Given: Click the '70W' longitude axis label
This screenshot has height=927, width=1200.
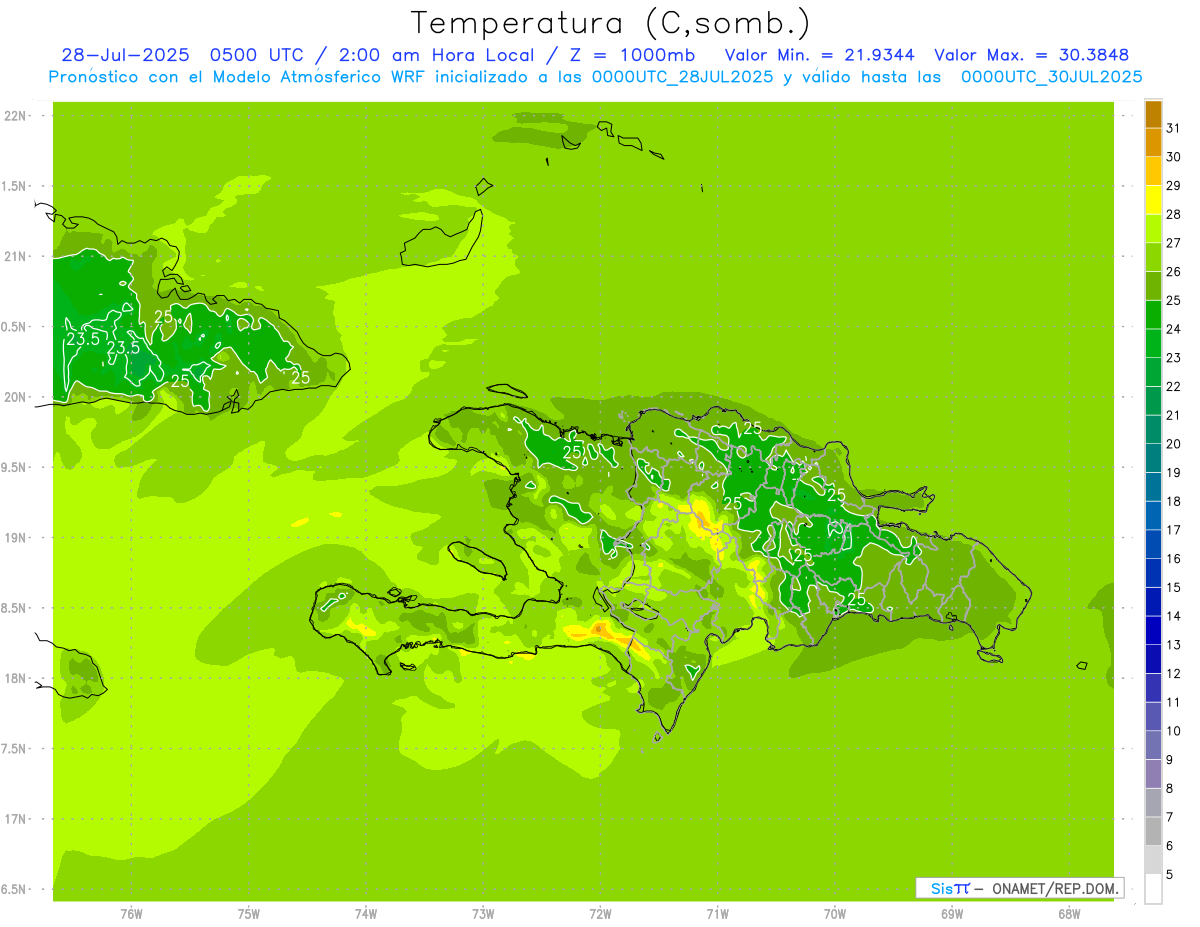Looking at the screenshot, I should [834, 913].
